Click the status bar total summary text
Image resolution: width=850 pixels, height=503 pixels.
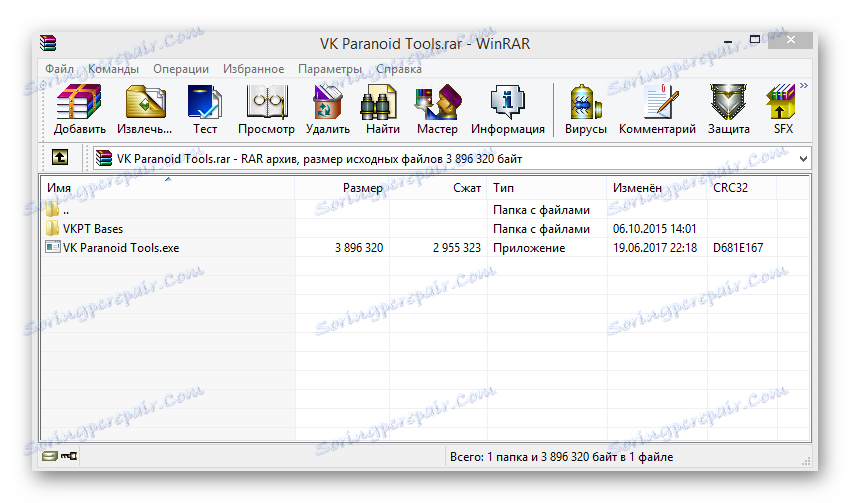561,457
